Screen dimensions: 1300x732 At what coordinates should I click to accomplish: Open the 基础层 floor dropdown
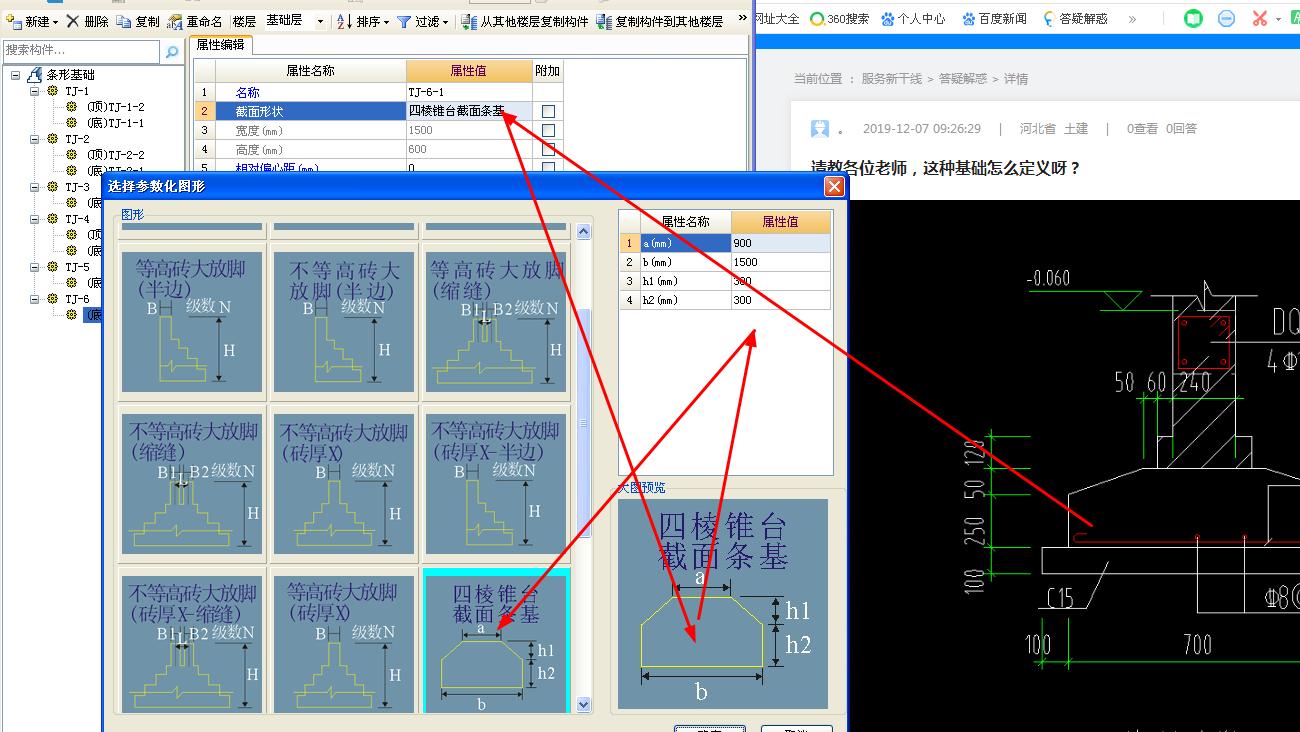point(320,21)
